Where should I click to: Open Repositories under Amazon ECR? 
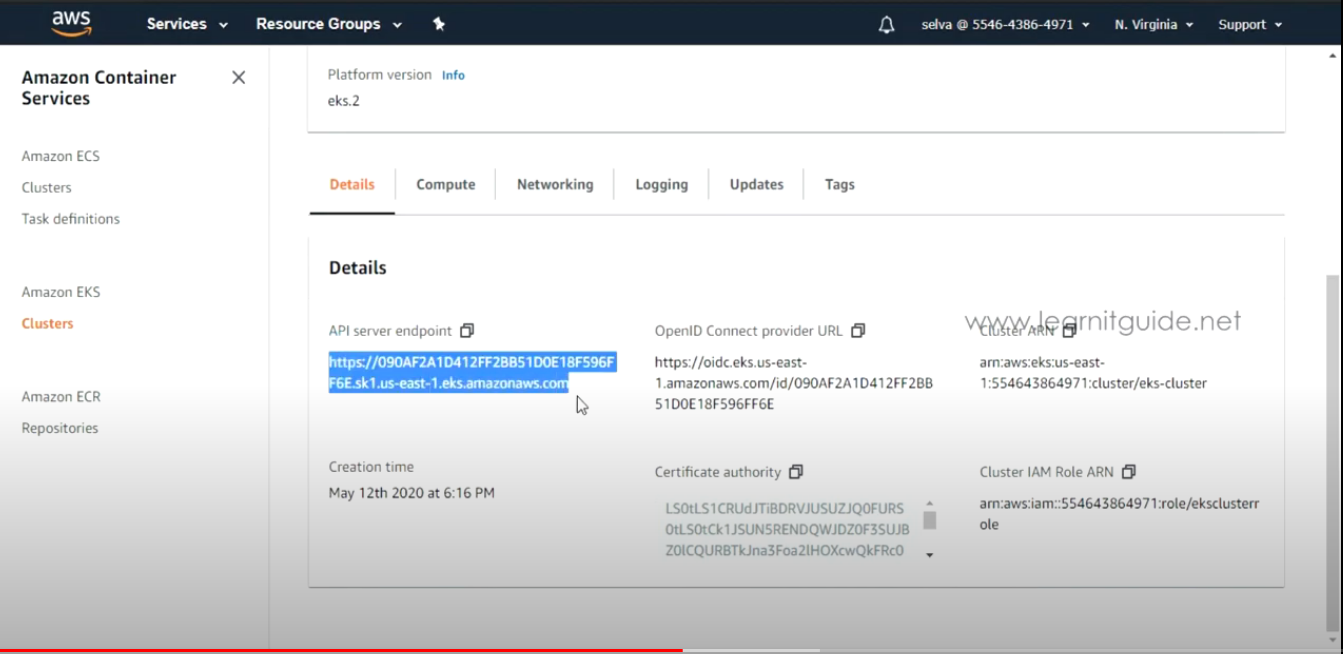click(60, 428)
